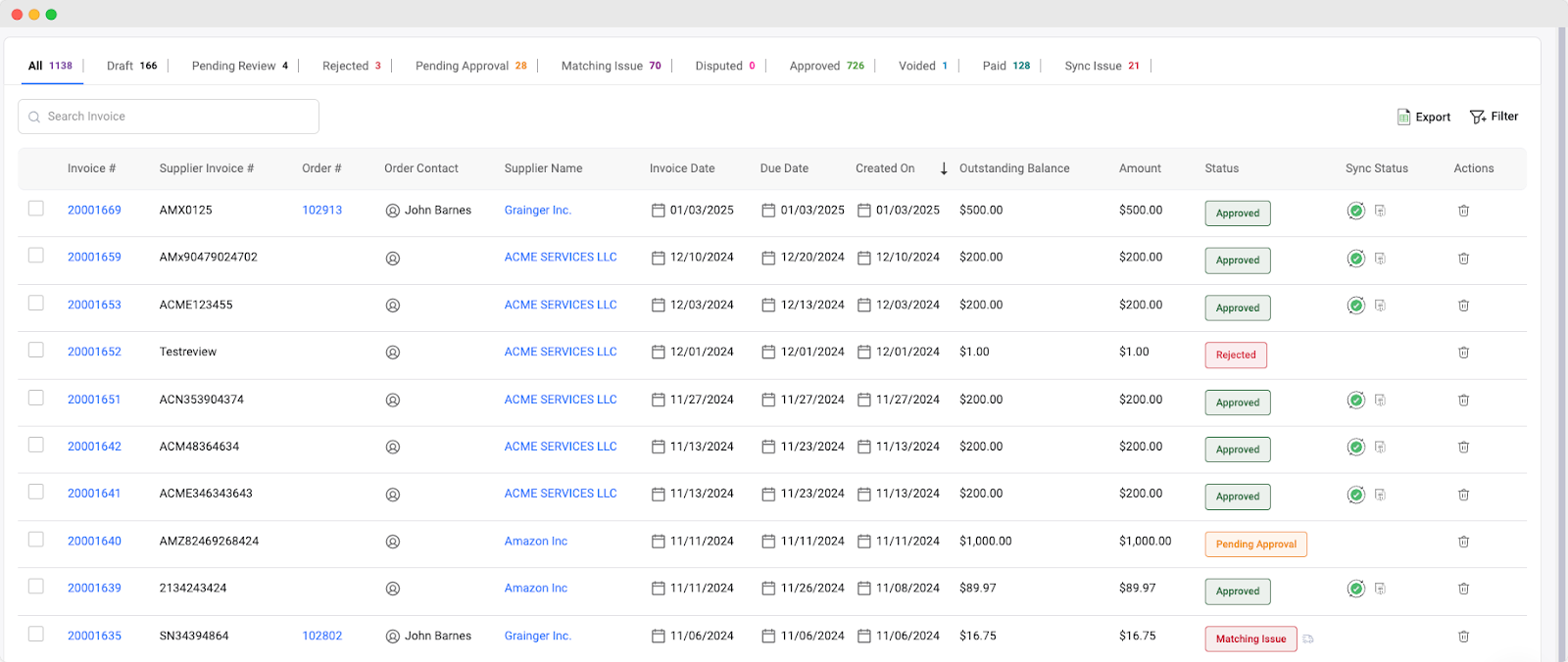This screenshot has width=1568, height=662.
Task: Open invoice number 20001651 link
Action: tap(94, 400)
